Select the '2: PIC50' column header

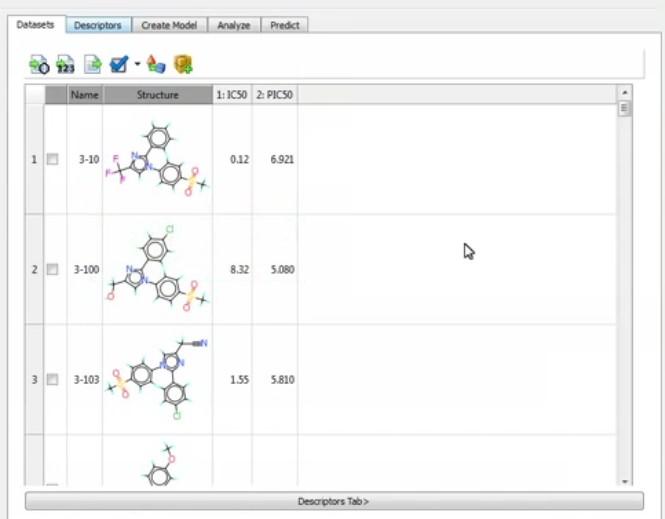(x=275, y=95)
